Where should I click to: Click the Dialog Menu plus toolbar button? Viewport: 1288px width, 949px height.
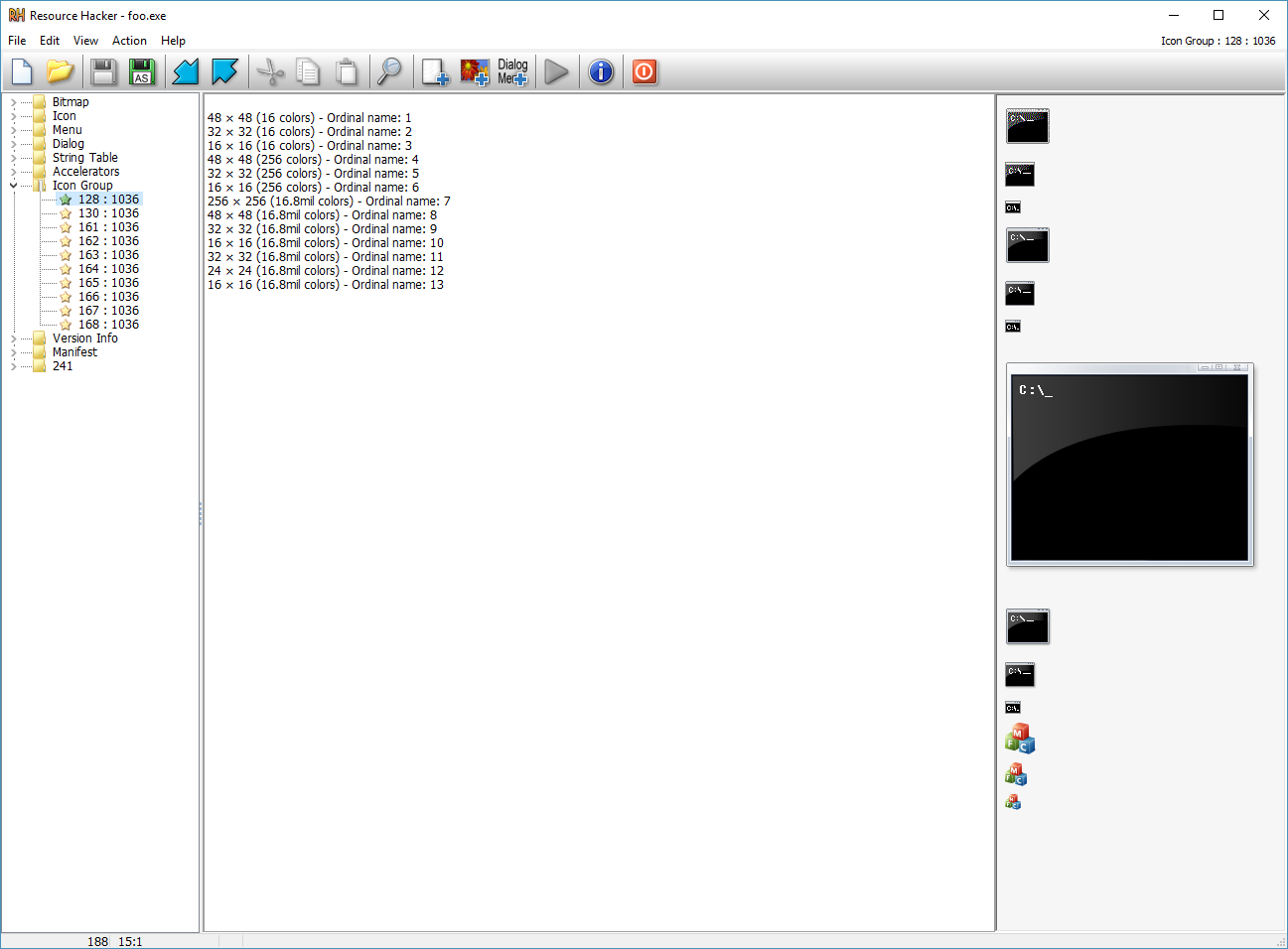(512, 71)
